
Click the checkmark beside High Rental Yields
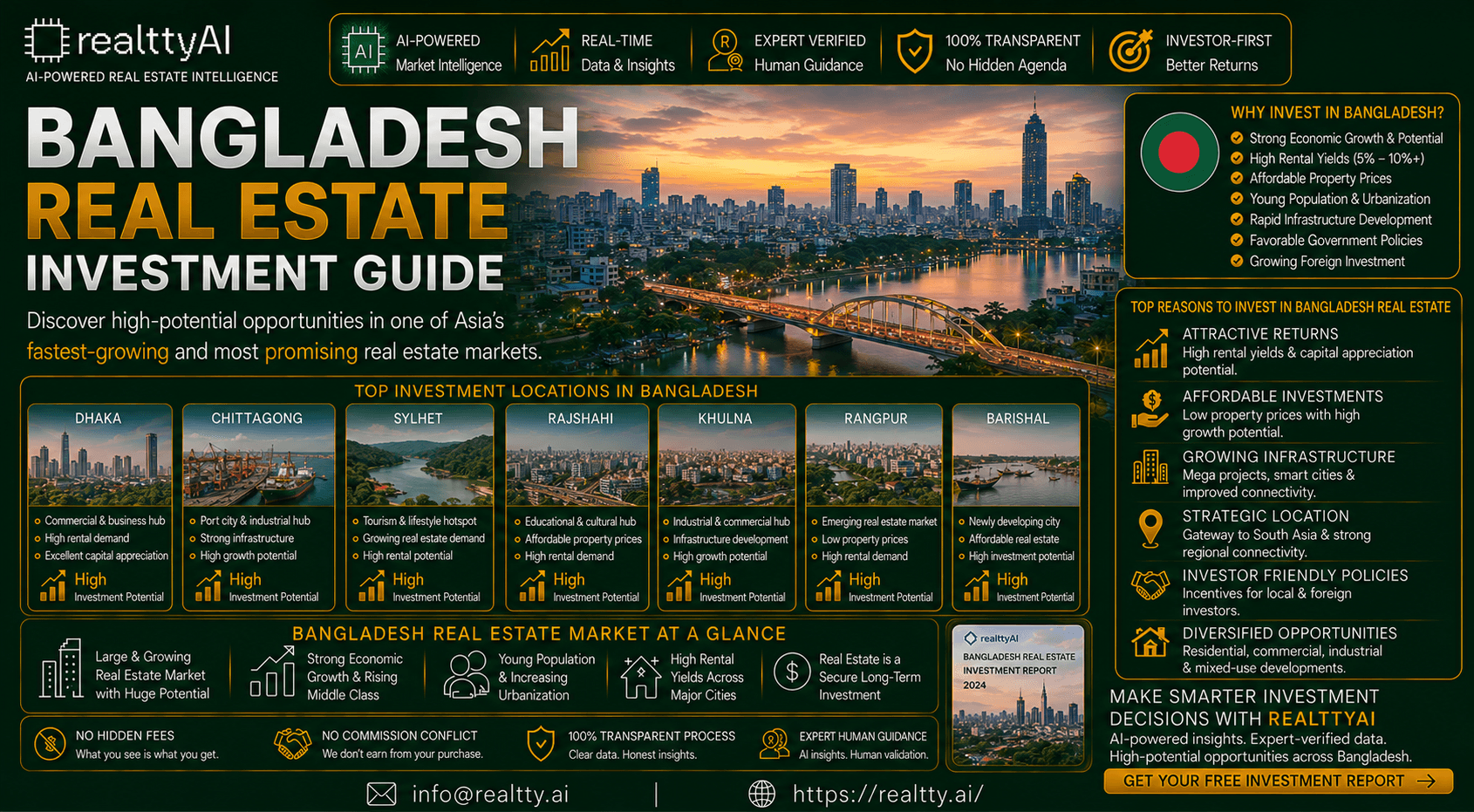(x=1237, y=158)
